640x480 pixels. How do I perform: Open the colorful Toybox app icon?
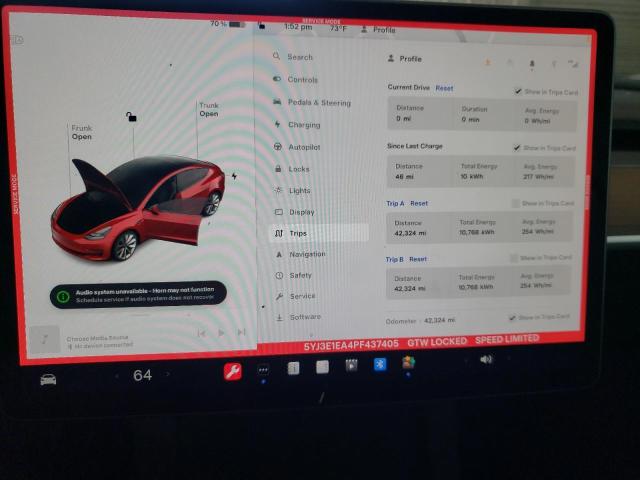point(409,362)
